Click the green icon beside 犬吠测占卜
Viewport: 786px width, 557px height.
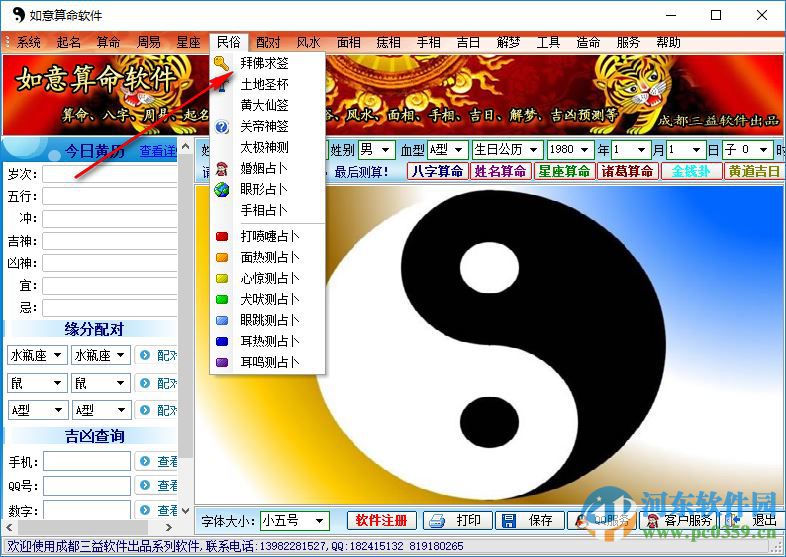click(x=222, y=299)
